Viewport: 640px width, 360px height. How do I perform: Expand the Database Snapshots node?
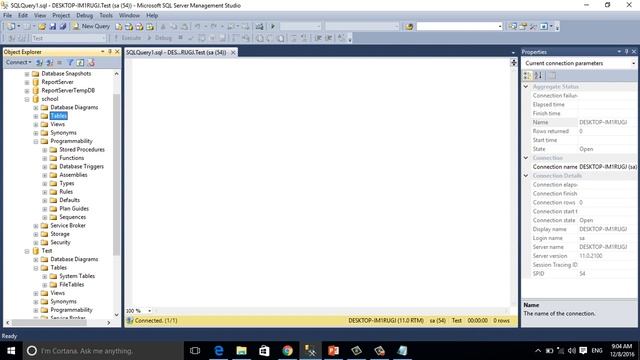pos(27,74)
